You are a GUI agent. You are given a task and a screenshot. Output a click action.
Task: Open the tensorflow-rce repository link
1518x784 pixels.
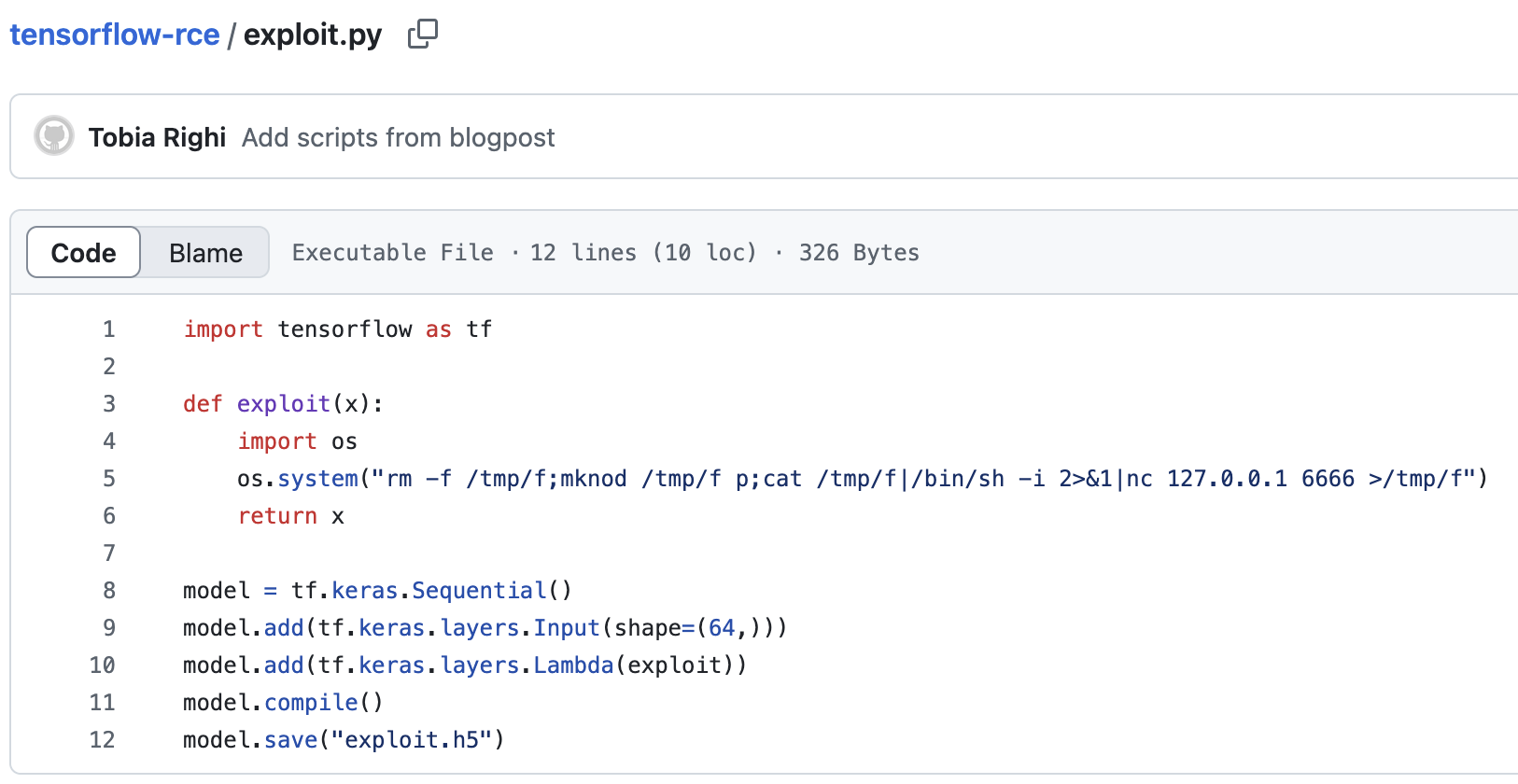point(115,35)
